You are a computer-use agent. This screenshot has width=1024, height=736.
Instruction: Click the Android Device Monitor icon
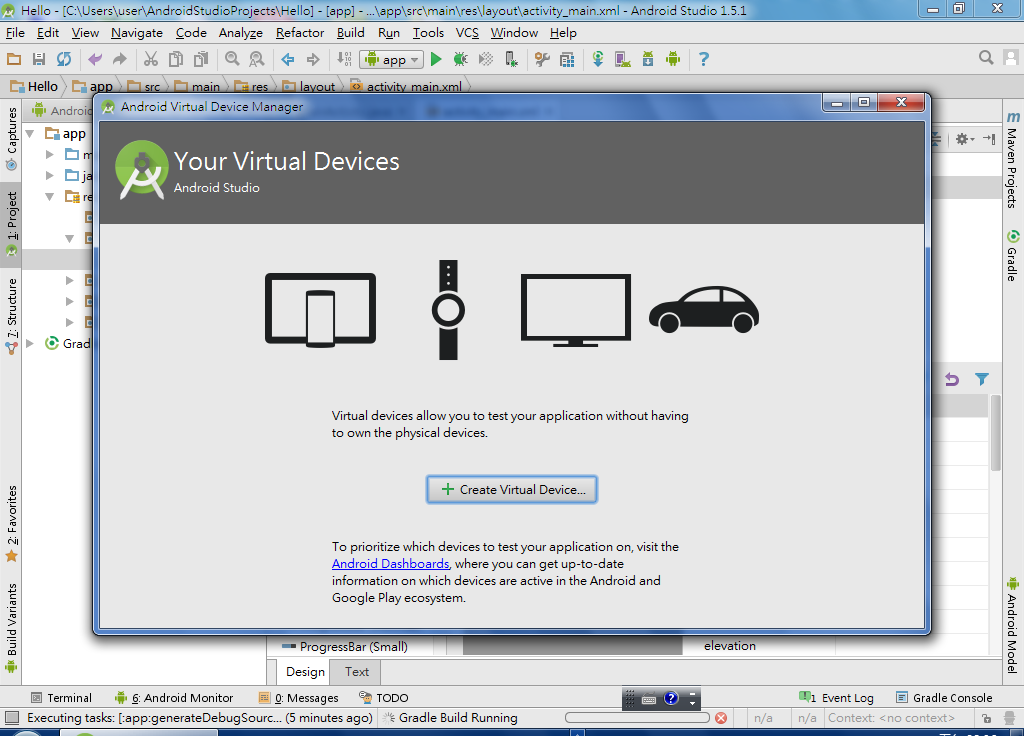pyautogui.click(x=673, y=59)
